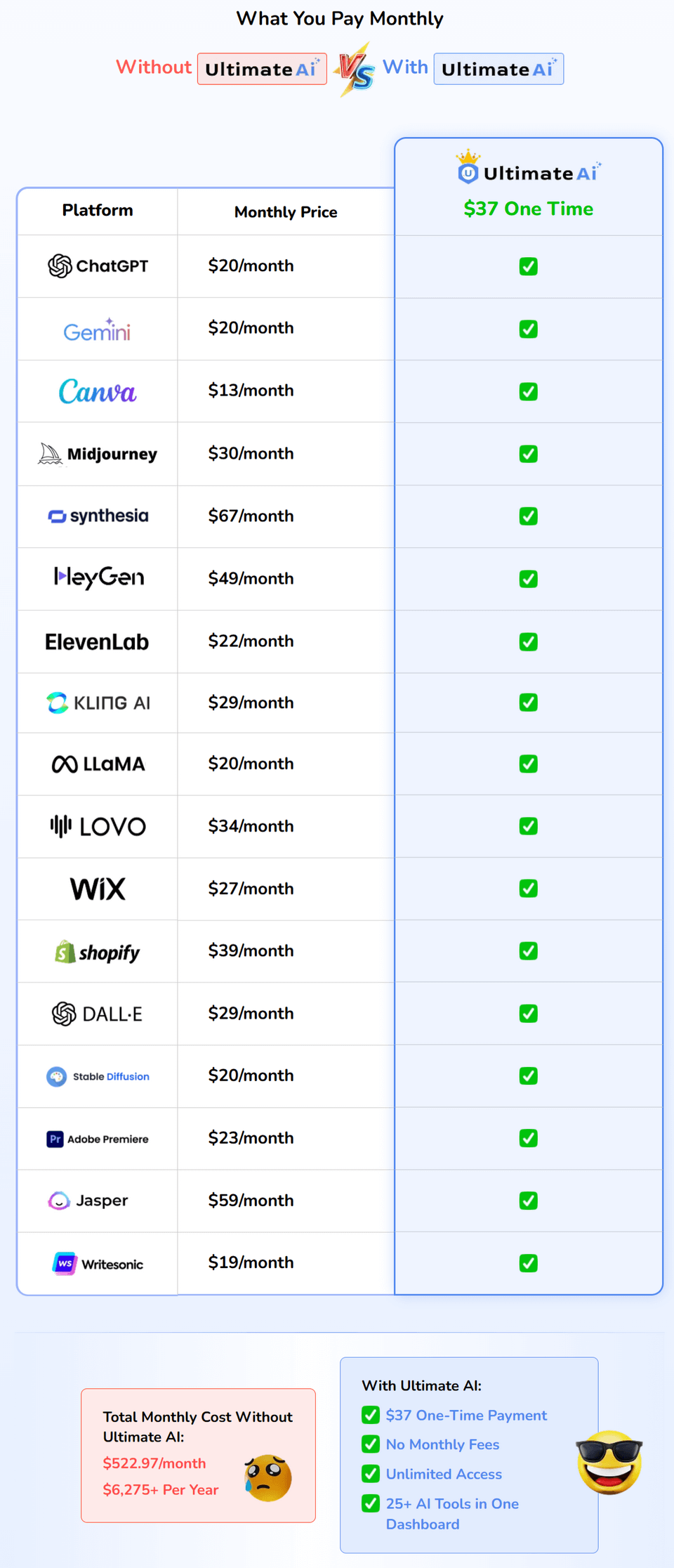Click the Midjourney sailboat icon
Image resolution: width=674 pixels, height=1568 pixels.
(50, 454)
